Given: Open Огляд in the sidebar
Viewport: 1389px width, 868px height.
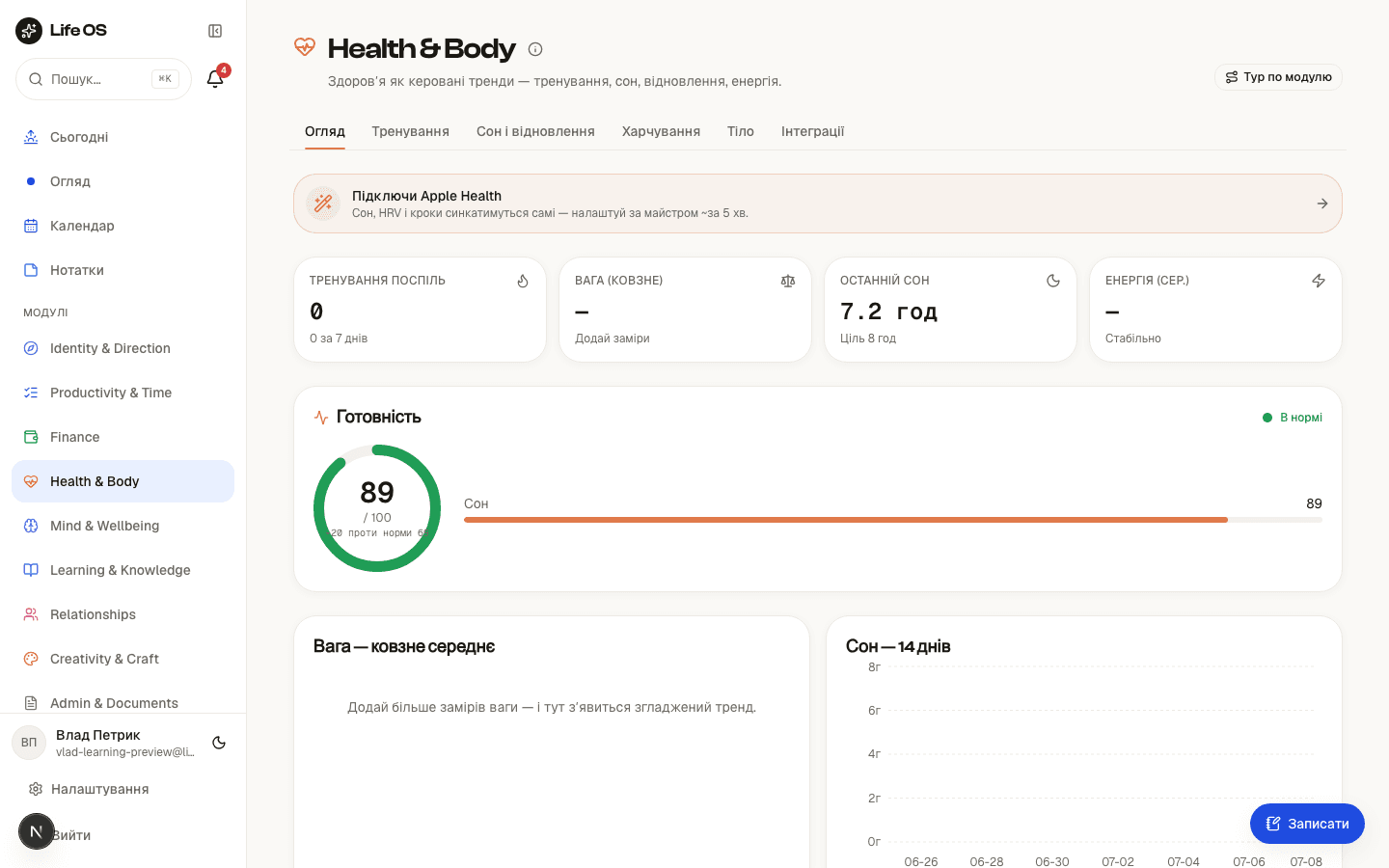Looking at the screenshot, I should click(123, 181).
